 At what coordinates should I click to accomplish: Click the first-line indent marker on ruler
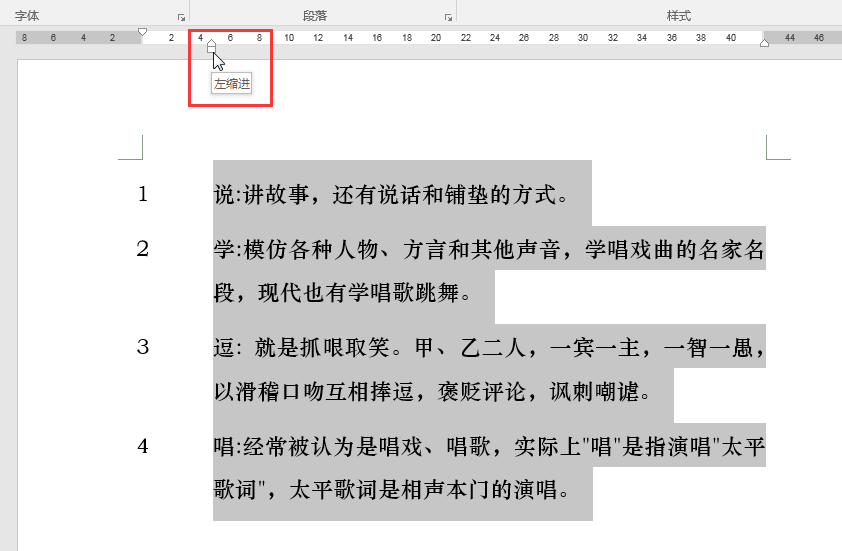point(142,32)
